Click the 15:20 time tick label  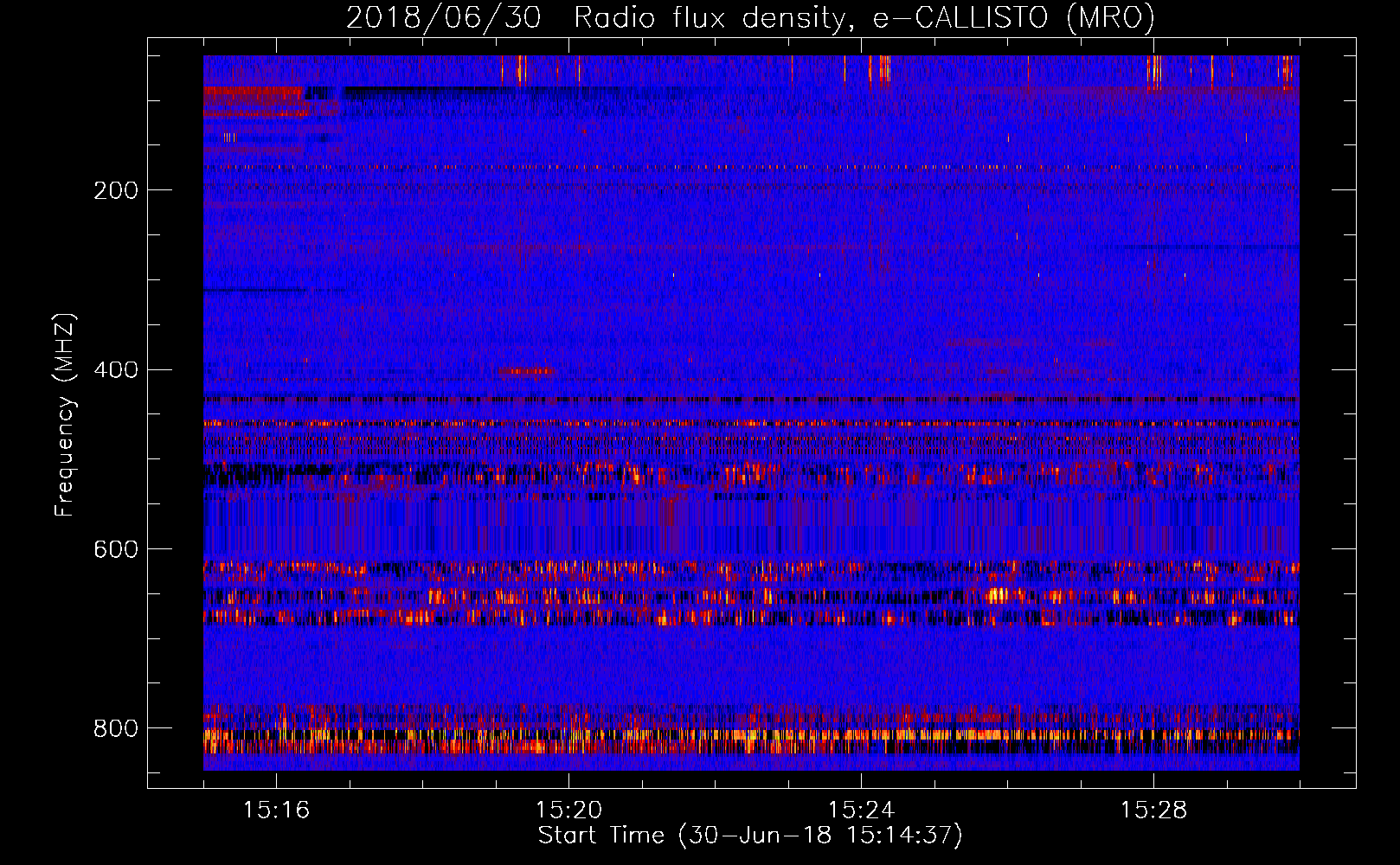pos(568,810)
